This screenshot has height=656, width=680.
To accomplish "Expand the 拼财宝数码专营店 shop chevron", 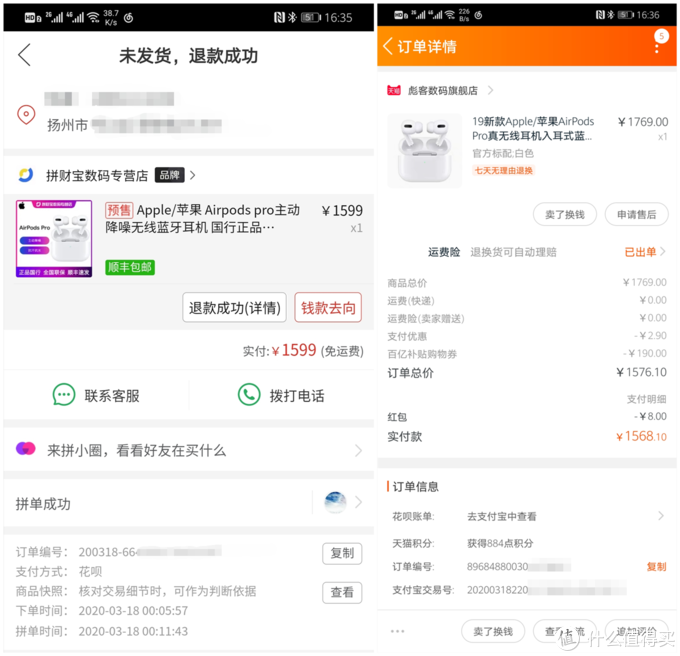I will [193, 175].
